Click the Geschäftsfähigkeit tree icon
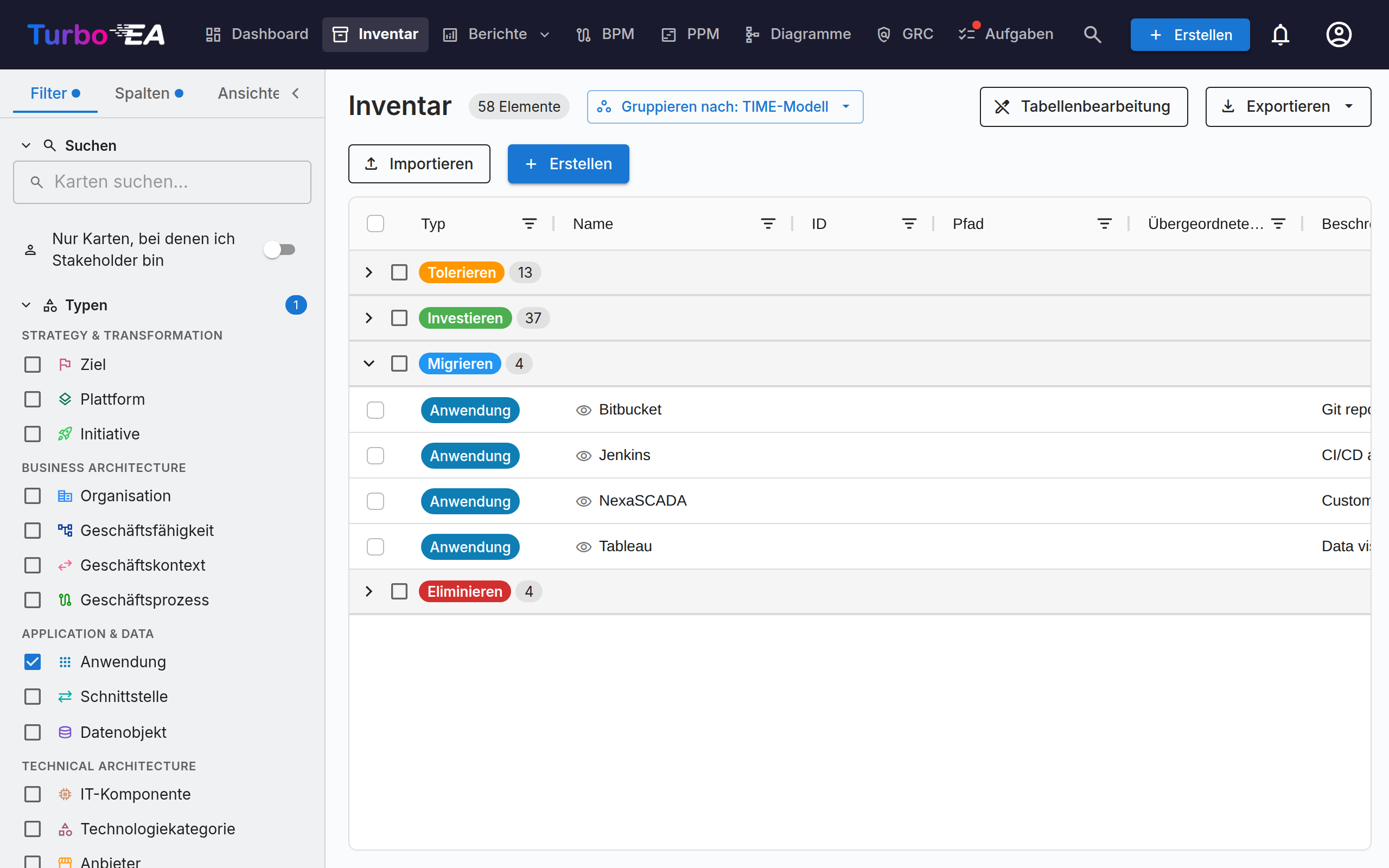Screen dimensions: 1389x868 (65, 531)
